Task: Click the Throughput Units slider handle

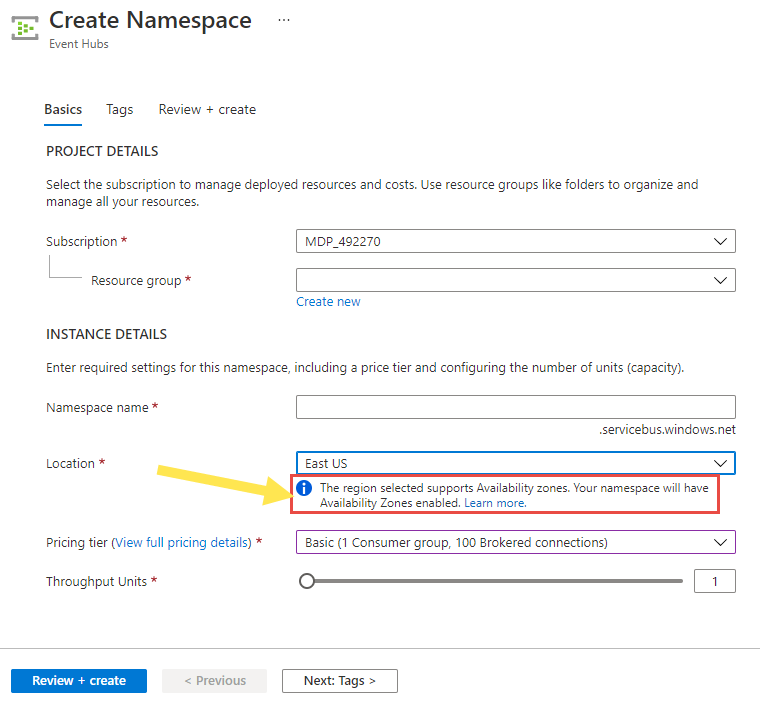Action: pos(307,581)
